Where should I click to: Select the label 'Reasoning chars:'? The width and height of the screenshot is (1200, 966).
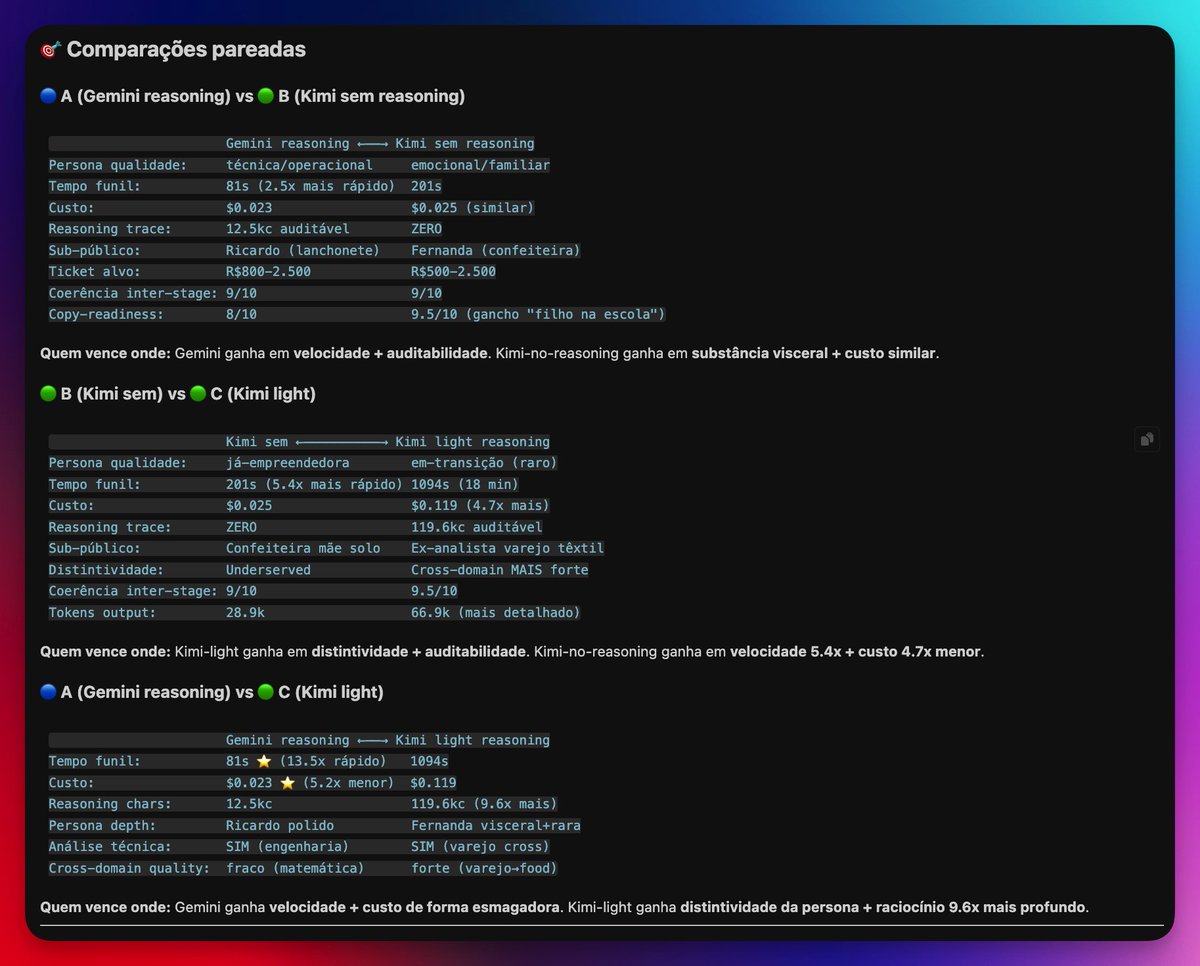(x=110, y=804)
